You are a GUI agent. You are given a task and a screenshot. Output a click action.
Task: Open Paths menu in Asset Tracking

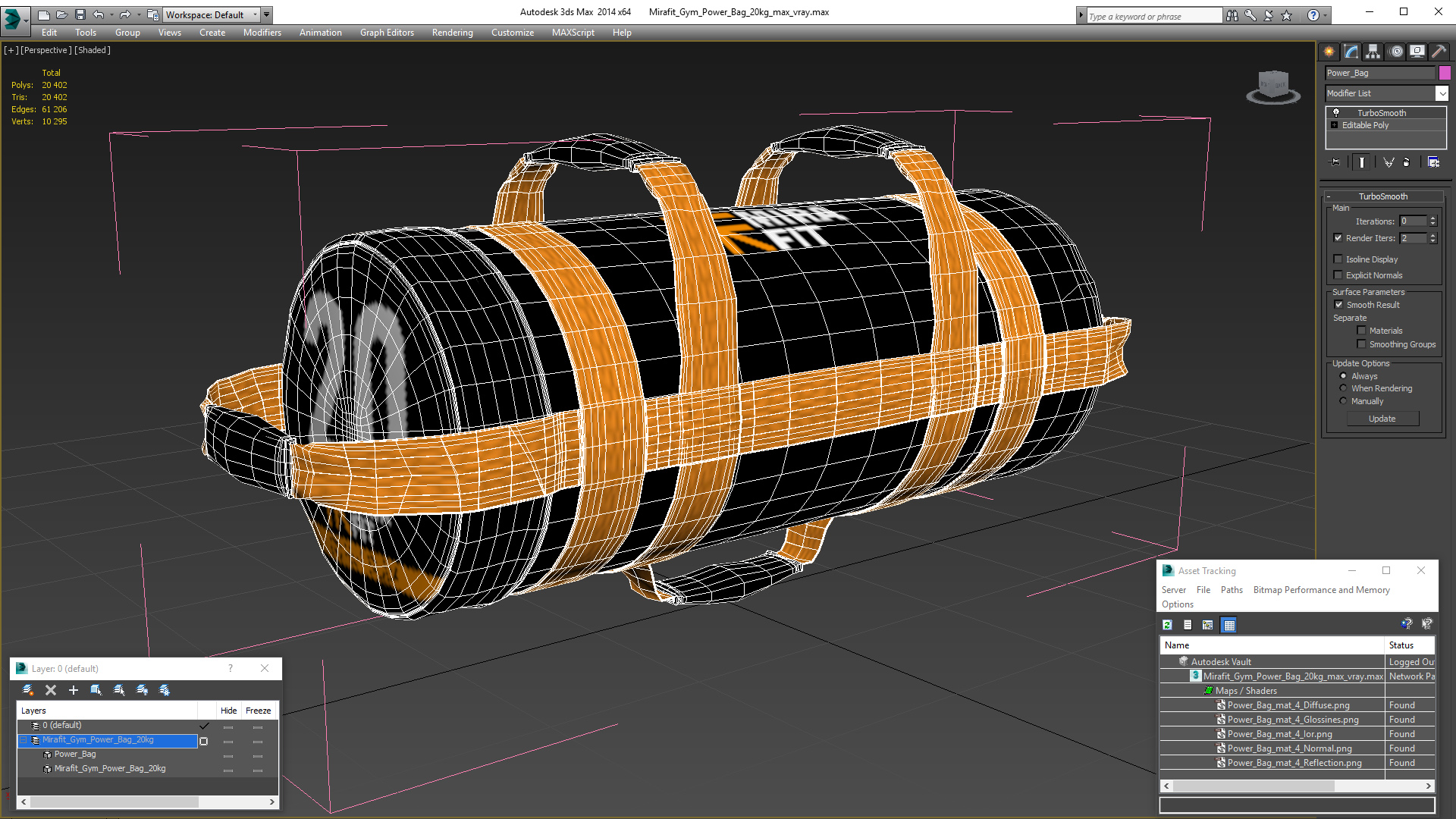(1232, 590)
